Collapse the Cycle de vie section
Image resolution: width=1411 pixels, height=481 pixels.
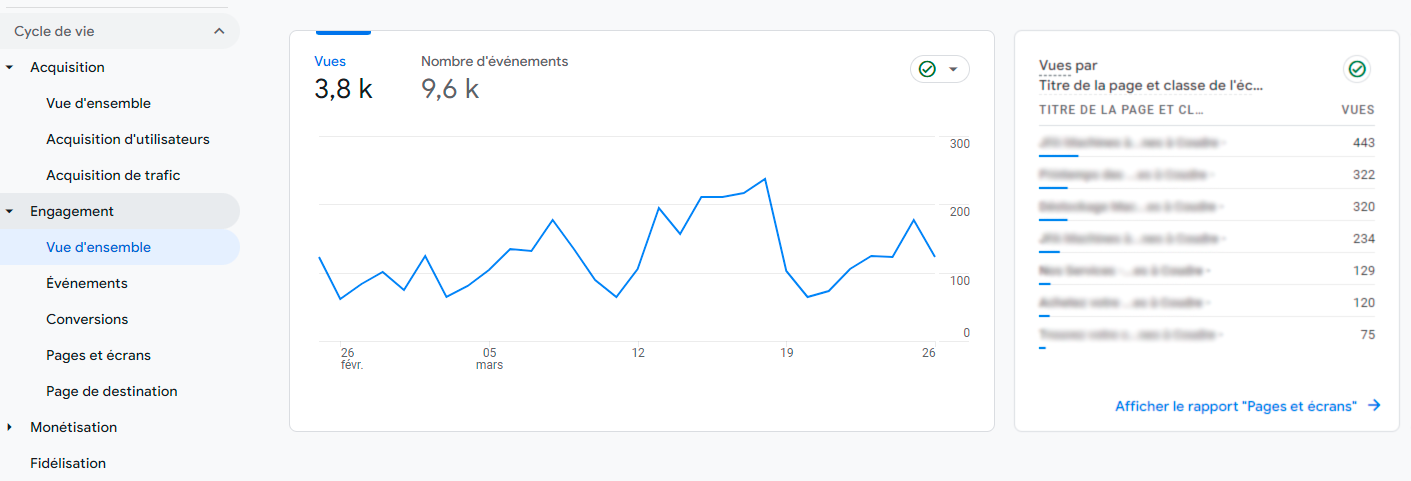click(x=219, y=32)
